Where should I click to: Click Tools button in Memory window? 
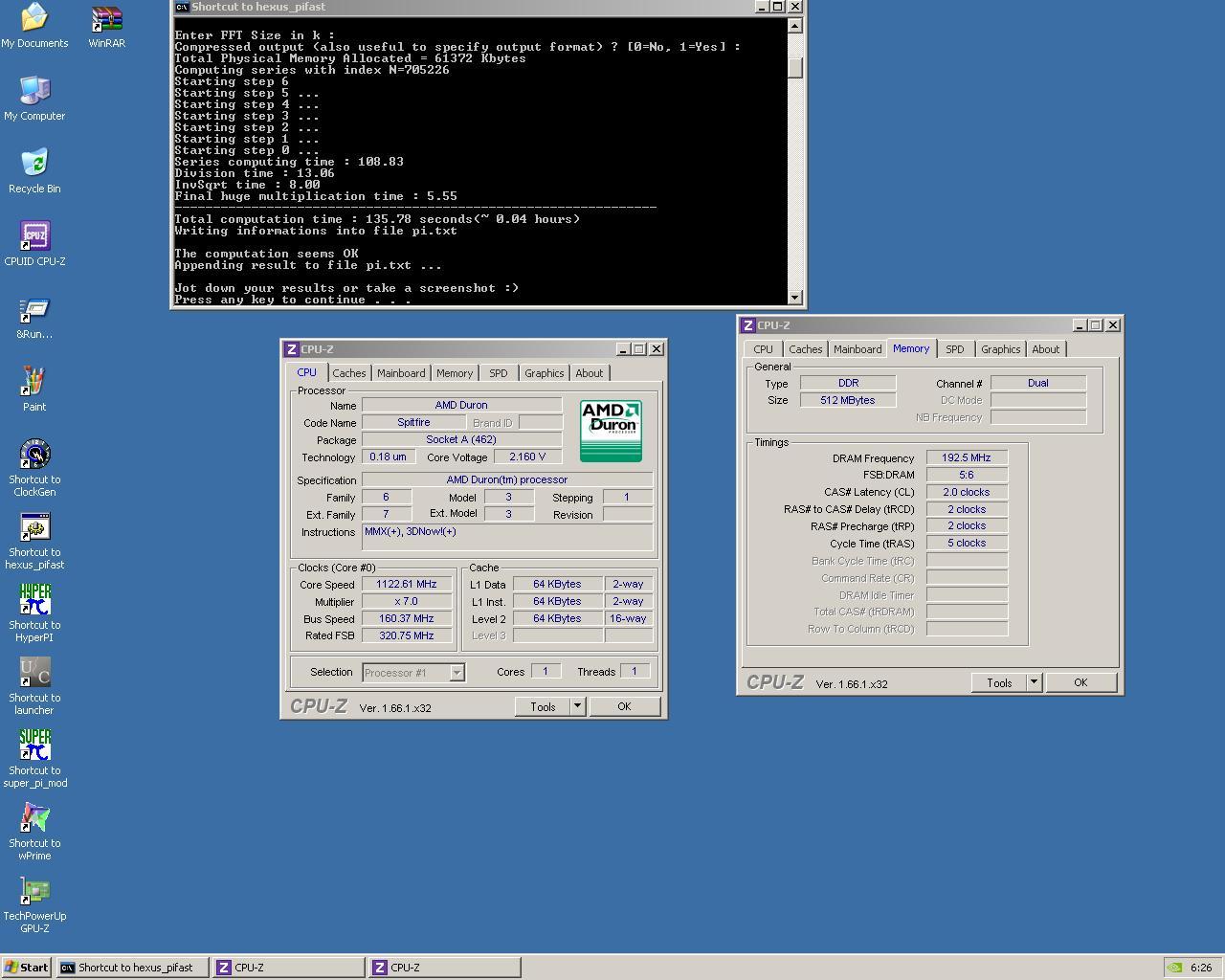point(999,682)
